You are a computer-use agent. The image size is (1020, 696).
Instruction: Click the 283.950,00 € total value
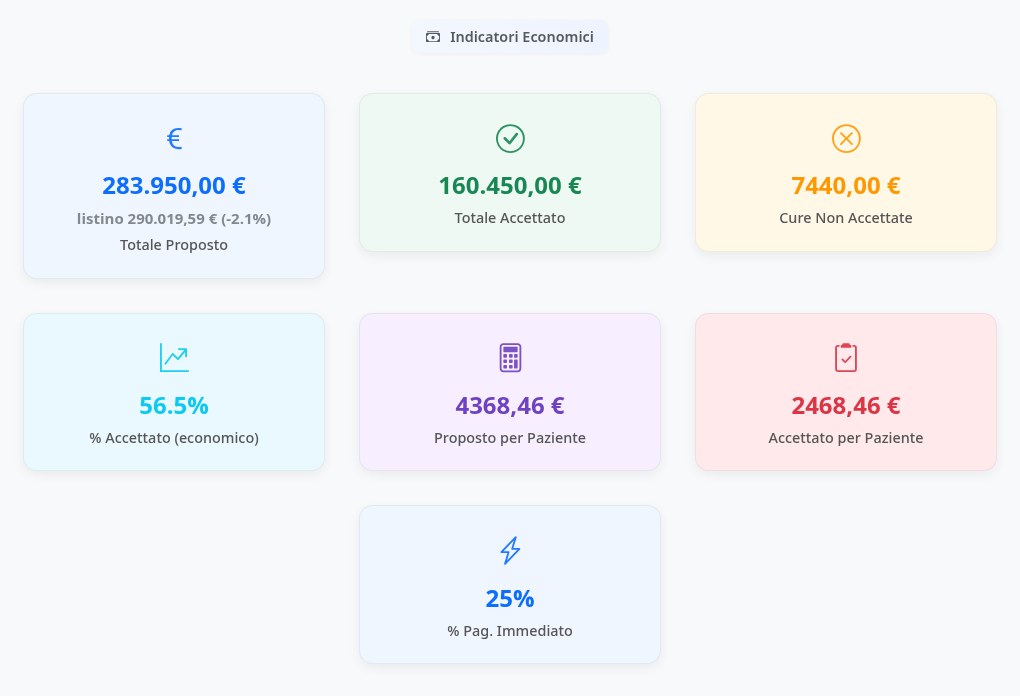pos(174,185)
